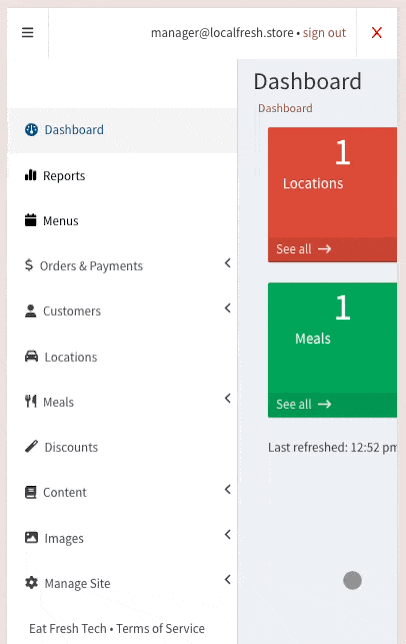The height and width of the screenshot is (644, 406).
Task: Click the Reports bar chart icon
Action: coord(30,175)
